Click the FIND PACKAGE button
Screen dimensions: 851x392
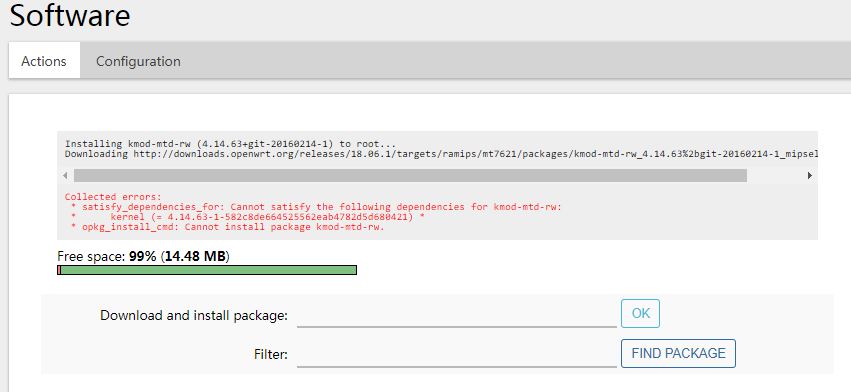[x=678, y=353]
